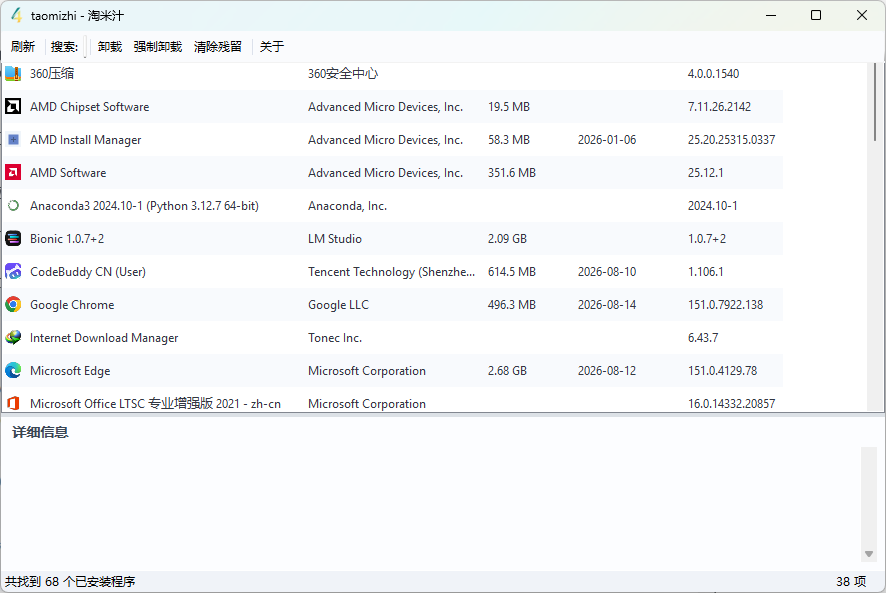The image size is (886, 593).
Task: Click the 360安全中心 publisher cell
Action: tap(343, 73)
